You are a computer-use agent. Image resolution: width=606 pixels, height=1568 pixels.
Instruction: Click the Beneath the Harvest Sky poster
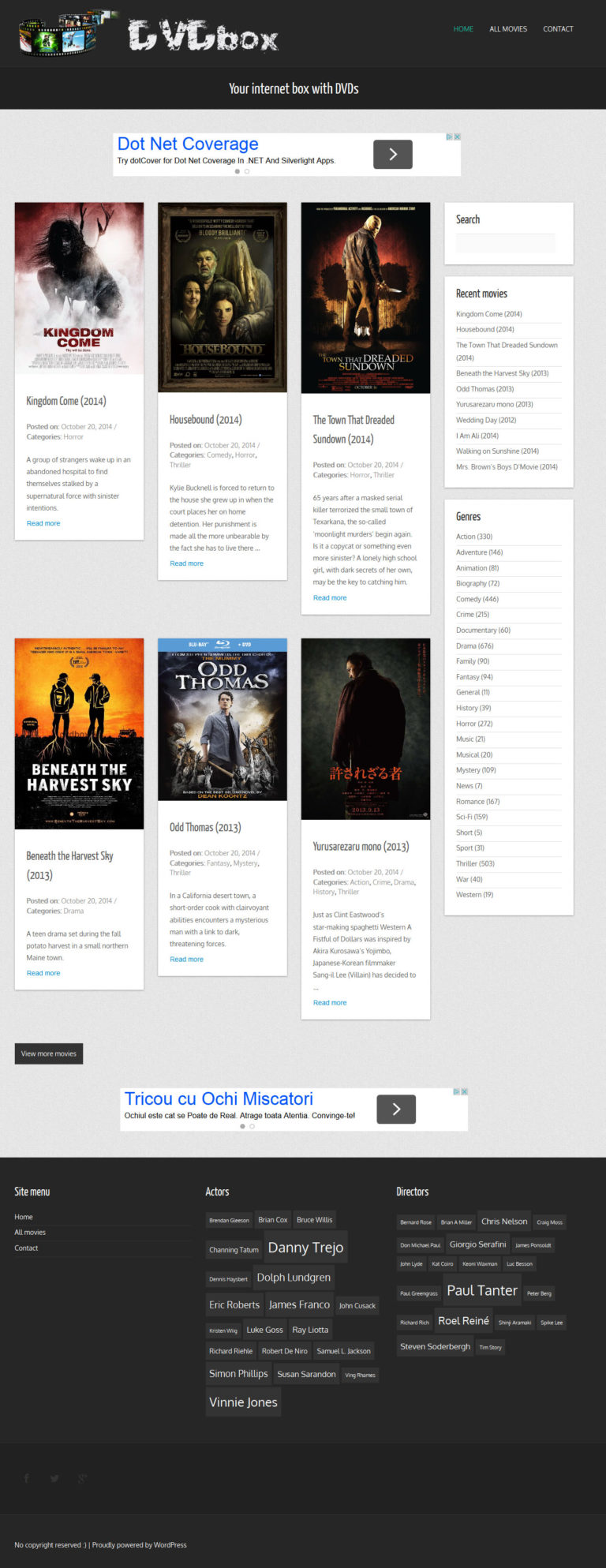click(x=79, y=734)
